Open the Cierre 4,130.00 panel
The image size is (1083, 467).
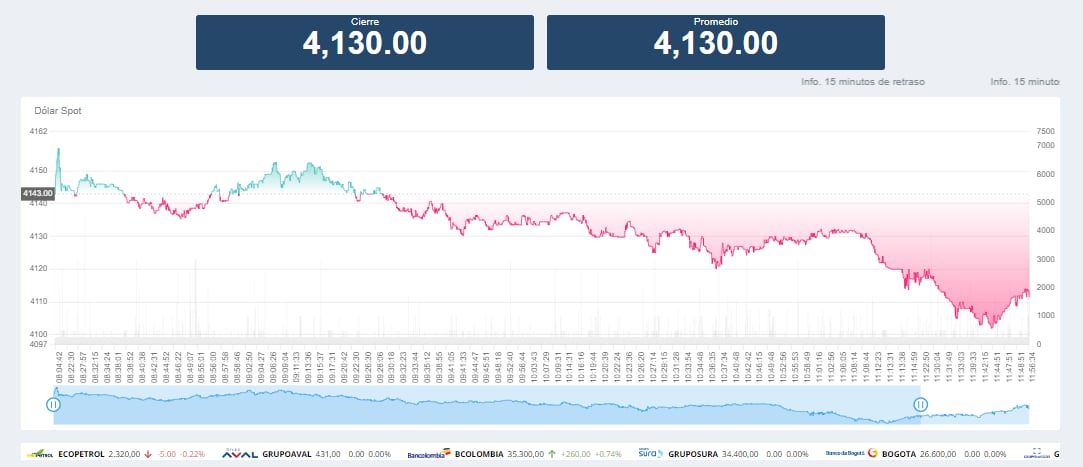(364, 42)
